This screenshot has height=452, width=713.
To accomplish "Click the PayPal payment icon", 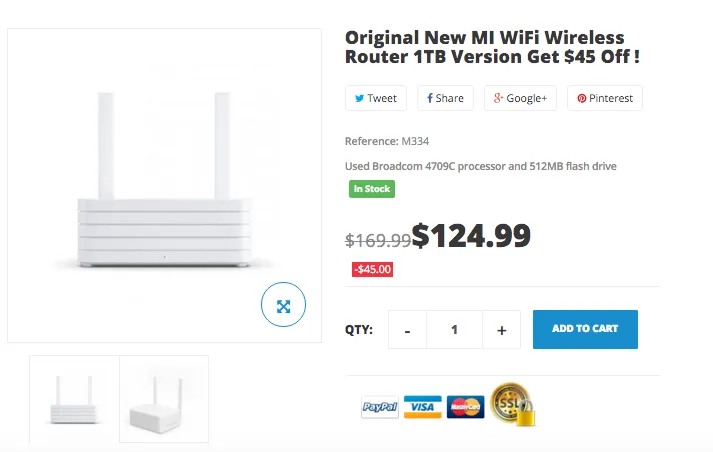I will 380,407.
